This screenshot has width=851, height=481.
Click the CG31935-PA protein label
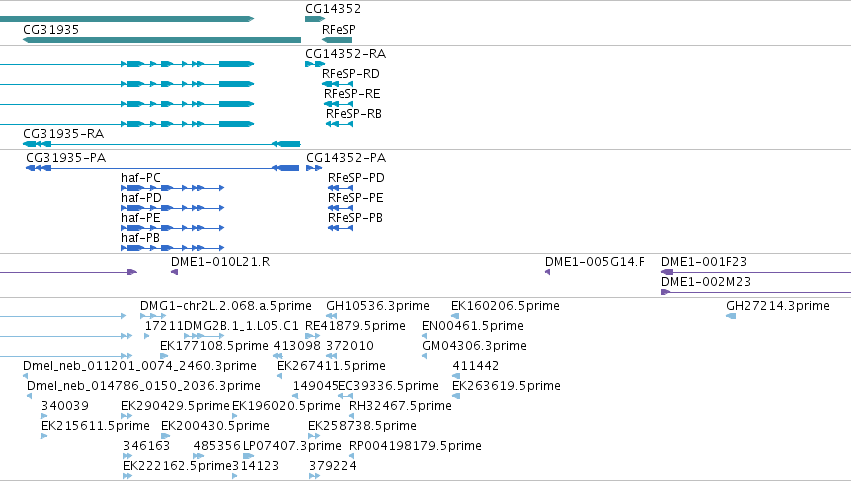coord(66,158)
